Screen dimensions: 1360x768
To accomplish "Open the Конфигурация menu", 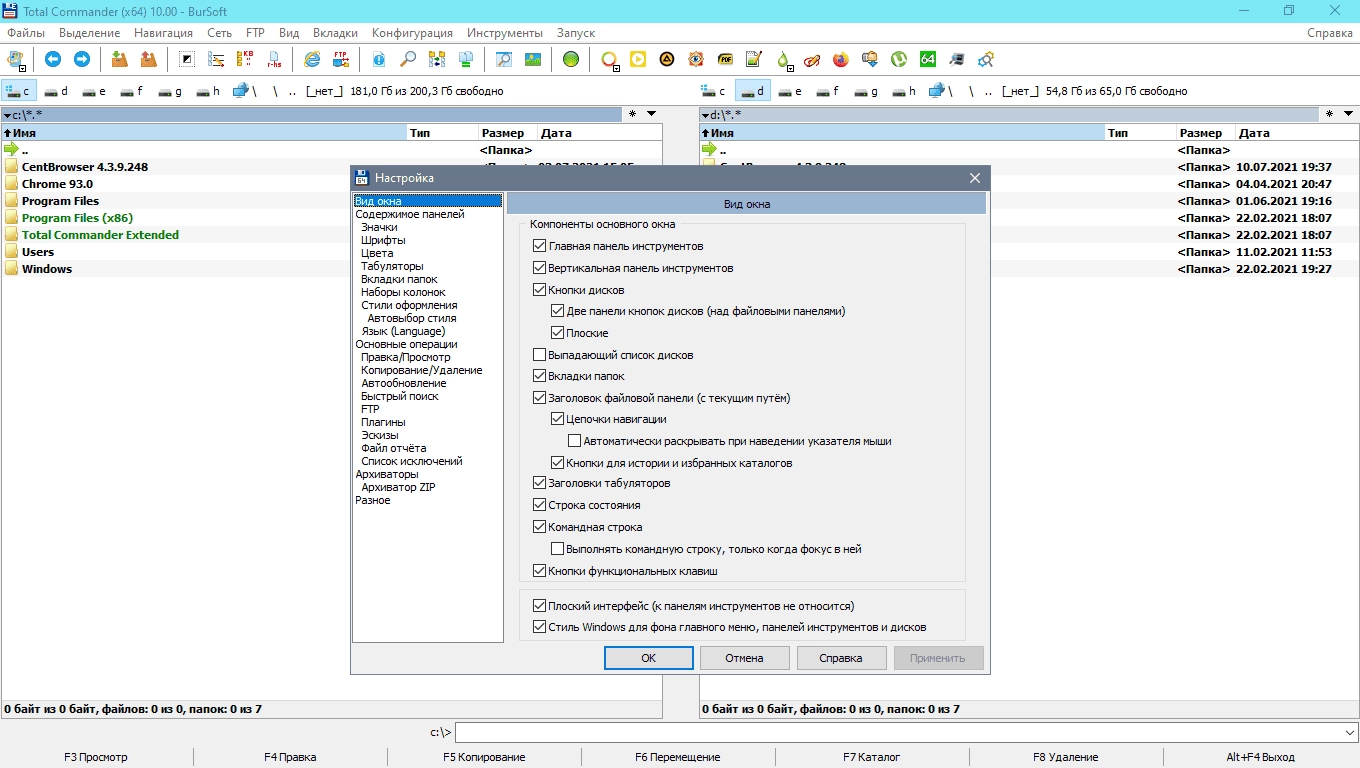I will pyautogui.click(x=412, y=33).
